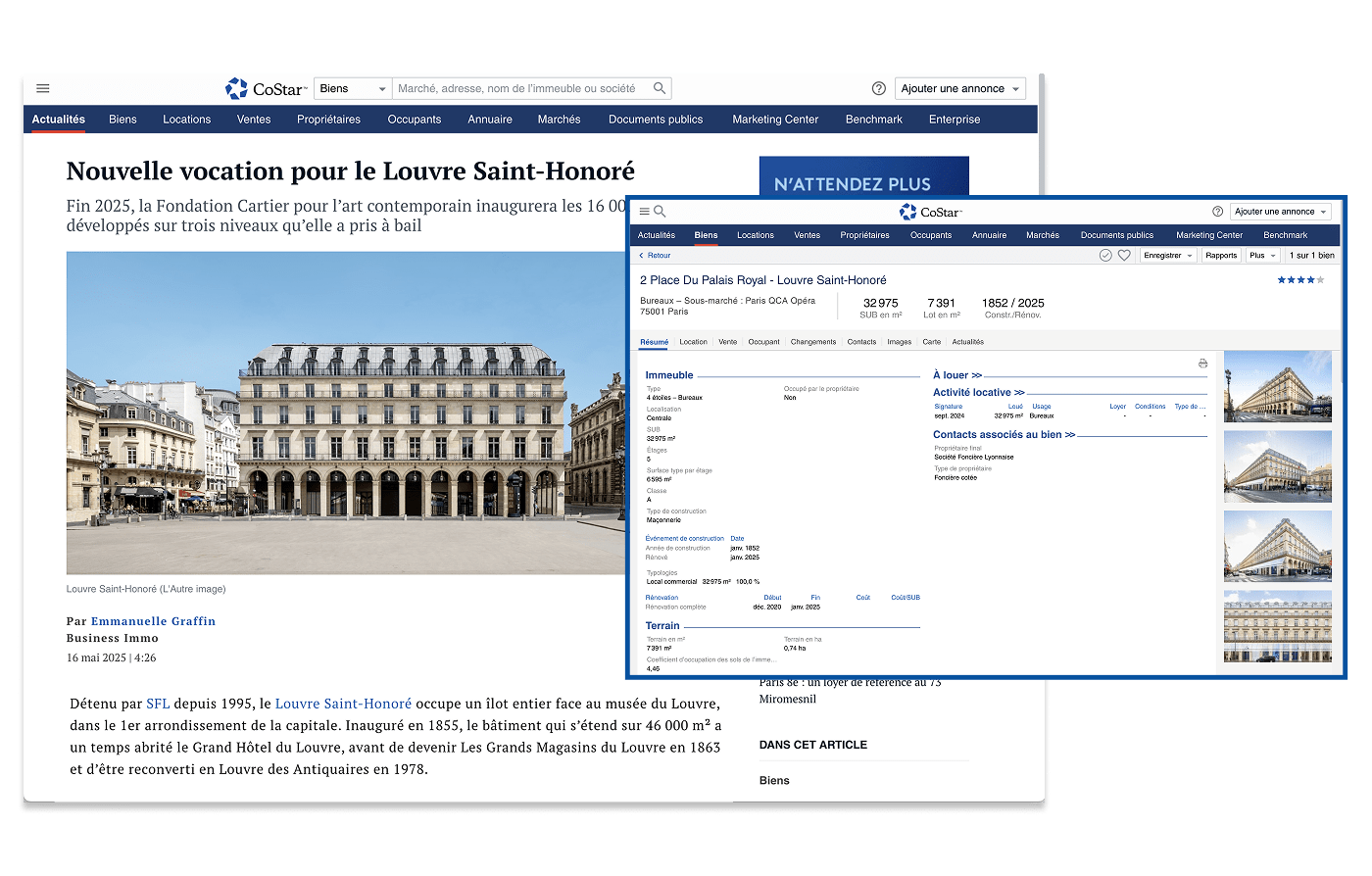1372x876 pixels.
Task: Click the Retour back link
Action: click(655, 256)
